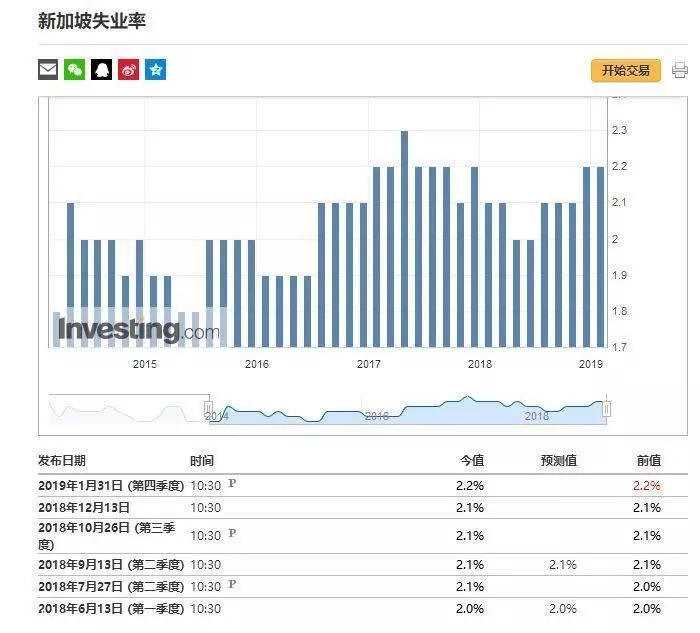Screen dimensions: 700x633
Task: Share to QZone using blue star icon
Action: [x=155, y=70]
